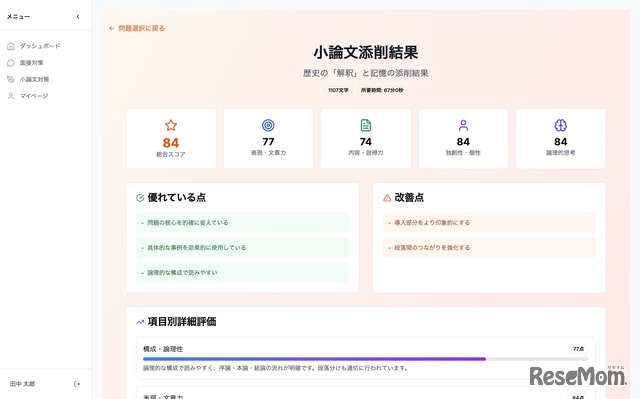Click the メニュー sidebar heading
The image size is (640, 399).
click(18, 17)
